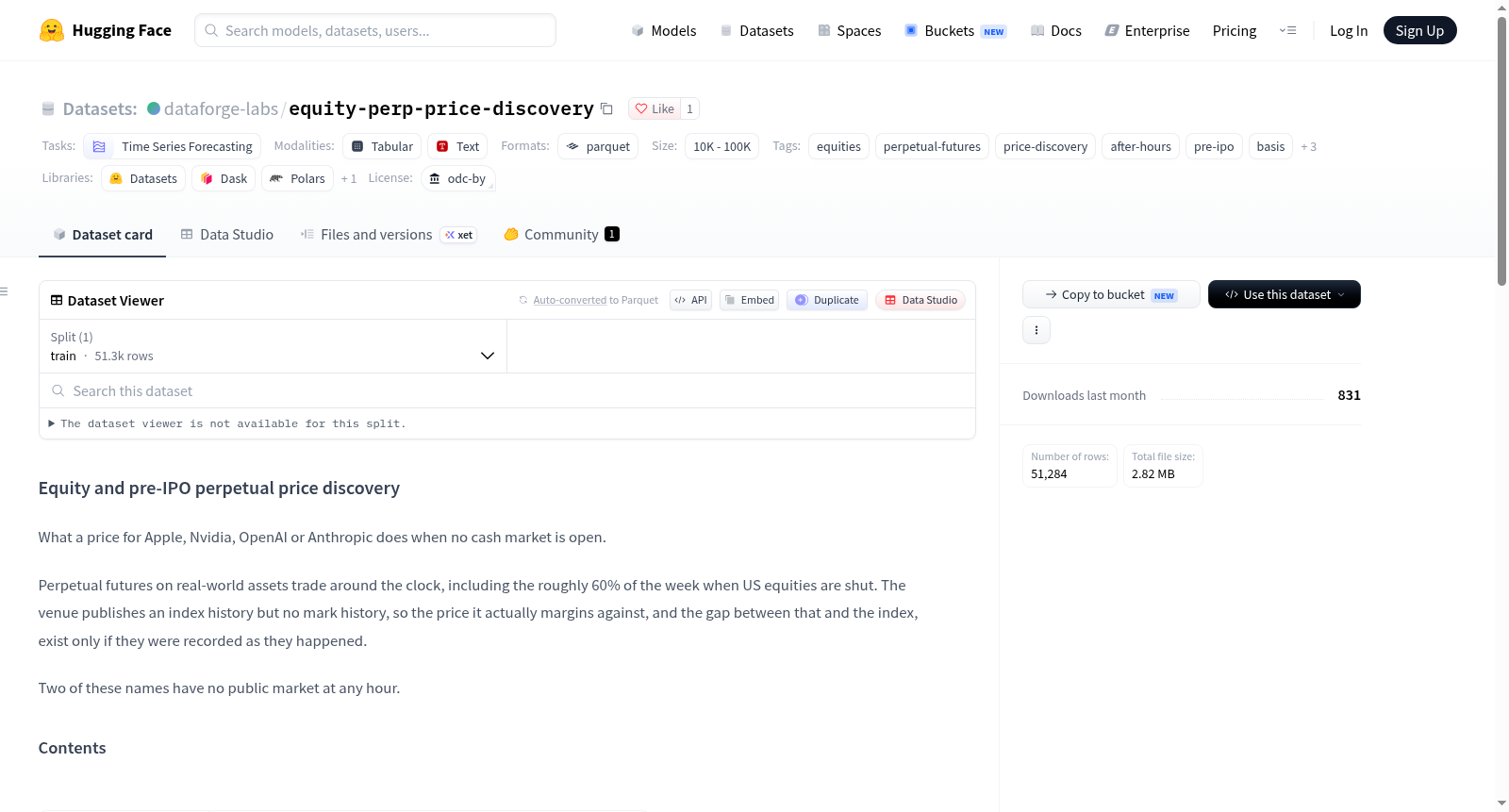The height and width of the screenshot is (812, 1509).
Task: Open Pricing page link
Action: pos(1235,30)
